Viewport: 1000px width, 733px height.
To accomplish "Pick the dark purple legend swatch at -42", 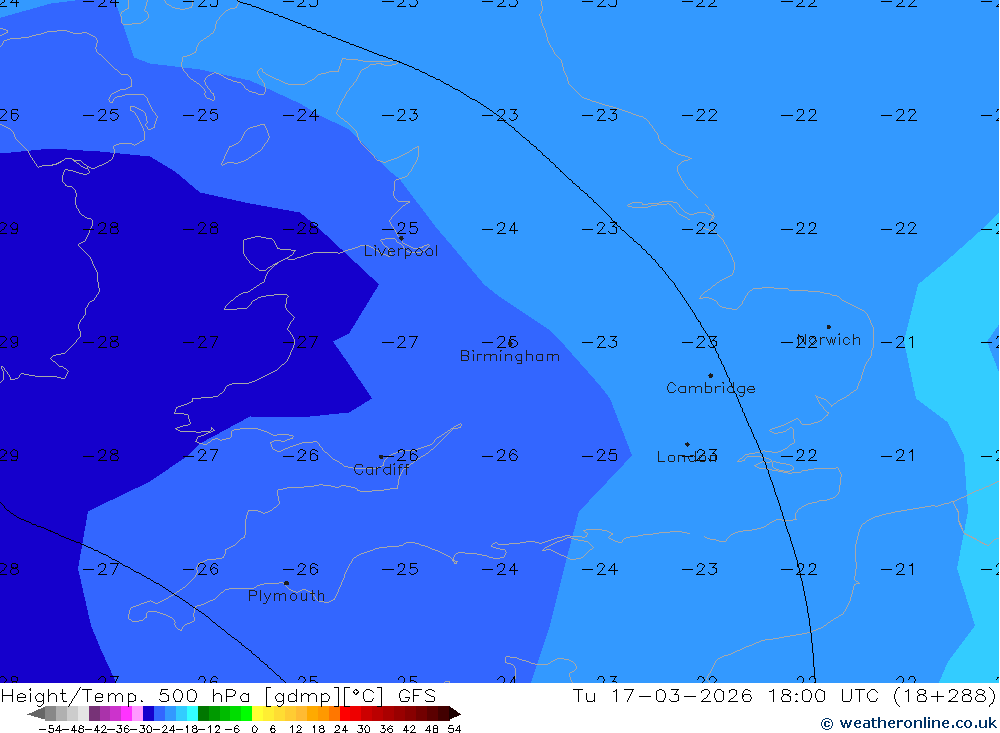I will tap(94, 713).
